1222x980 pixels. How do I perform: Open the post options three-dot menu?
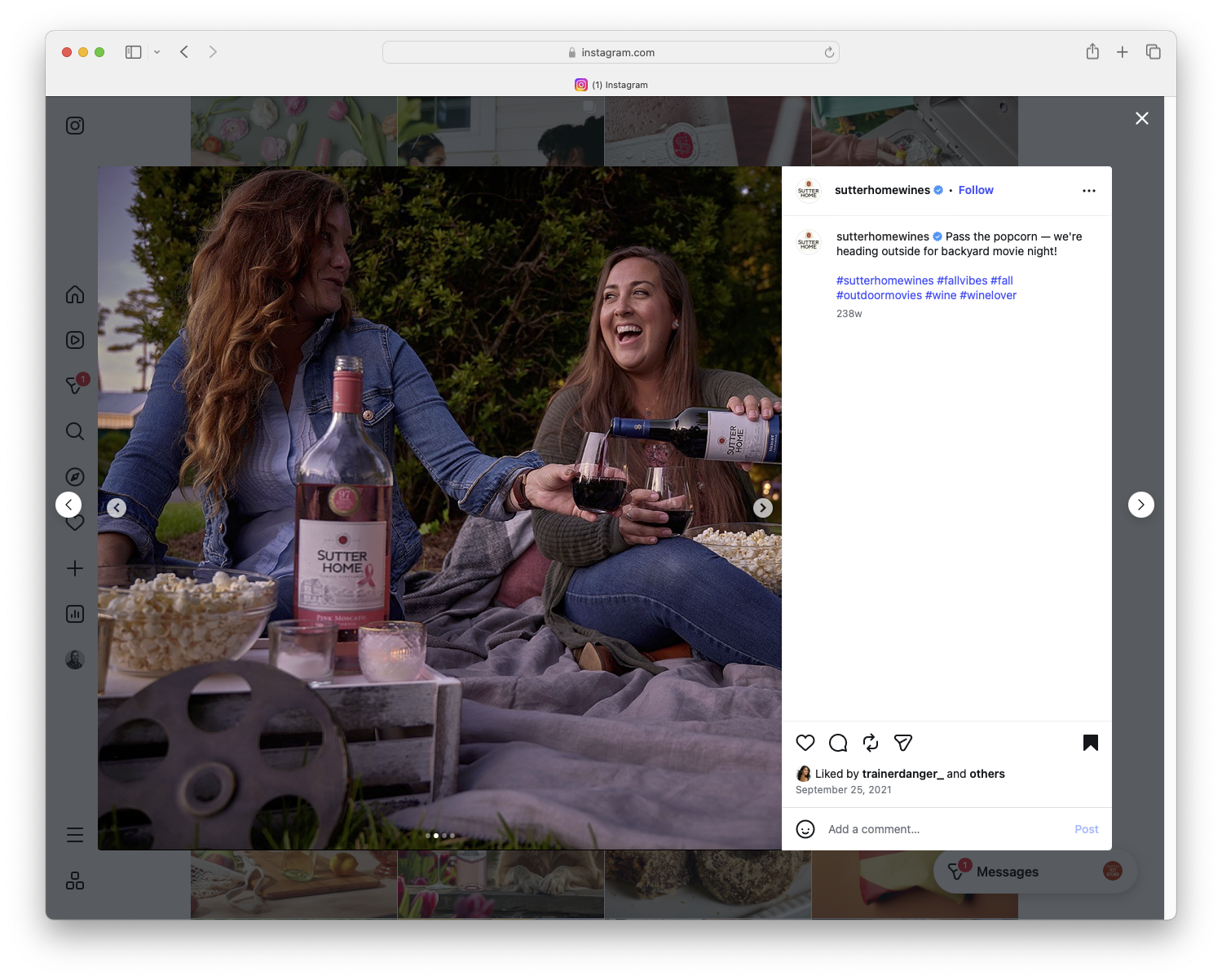point(1089,190)
